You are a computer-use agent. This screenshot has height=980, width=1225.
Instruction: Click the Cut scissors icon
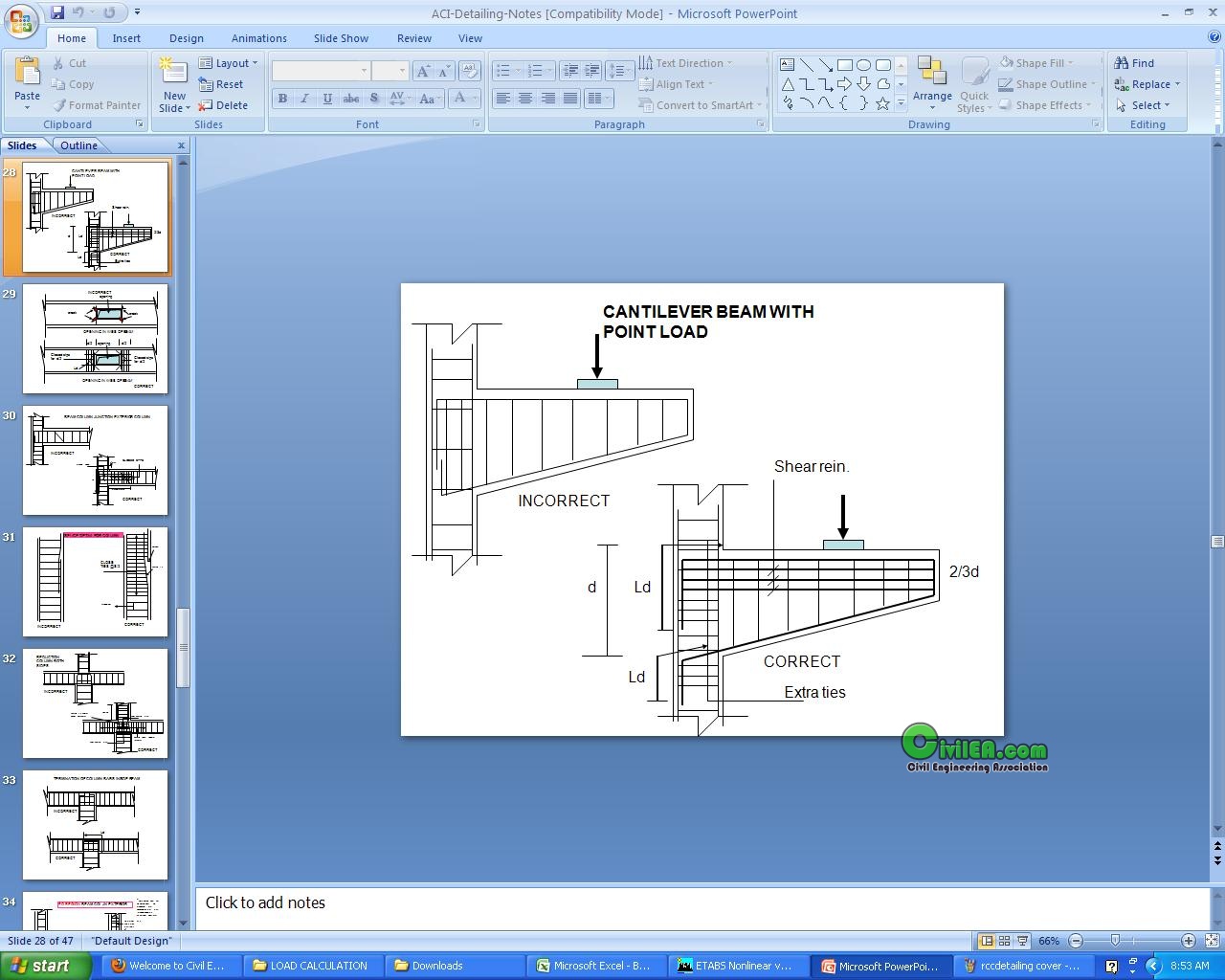(x=58, y=63)
